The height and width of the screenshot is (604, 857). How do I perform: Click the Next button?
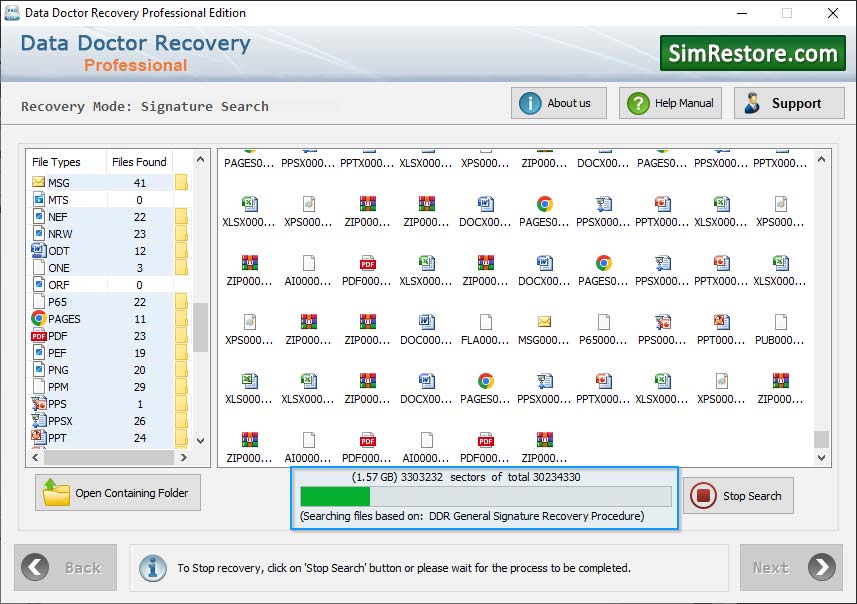pos(791,567)
